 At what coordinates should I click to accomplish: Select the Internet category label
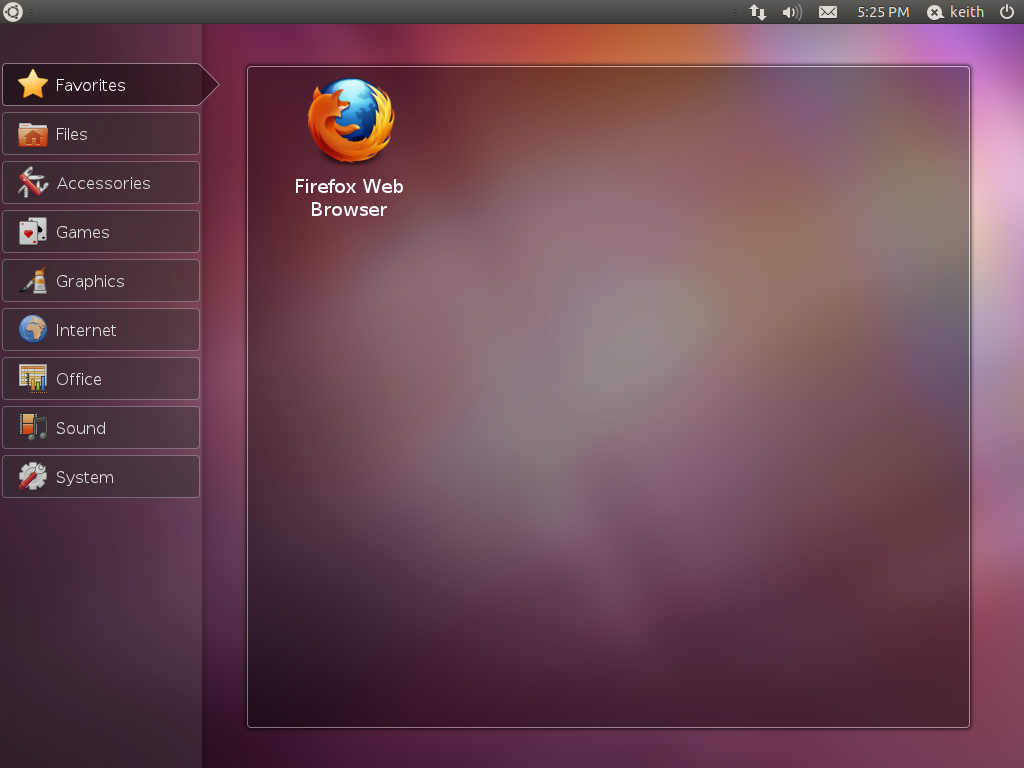[86, 329]
